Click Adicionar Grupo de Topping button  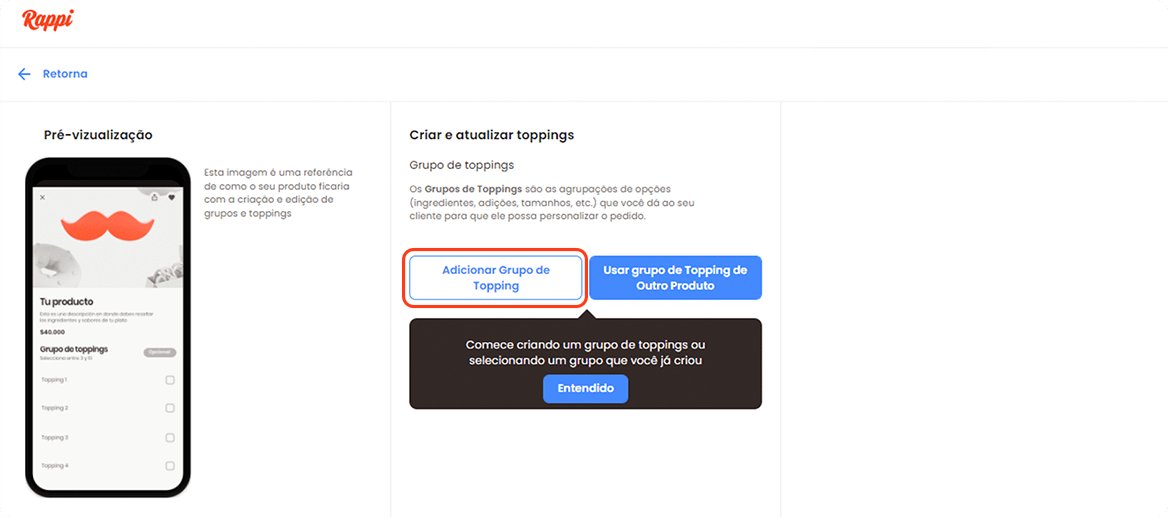click(495, 278)
